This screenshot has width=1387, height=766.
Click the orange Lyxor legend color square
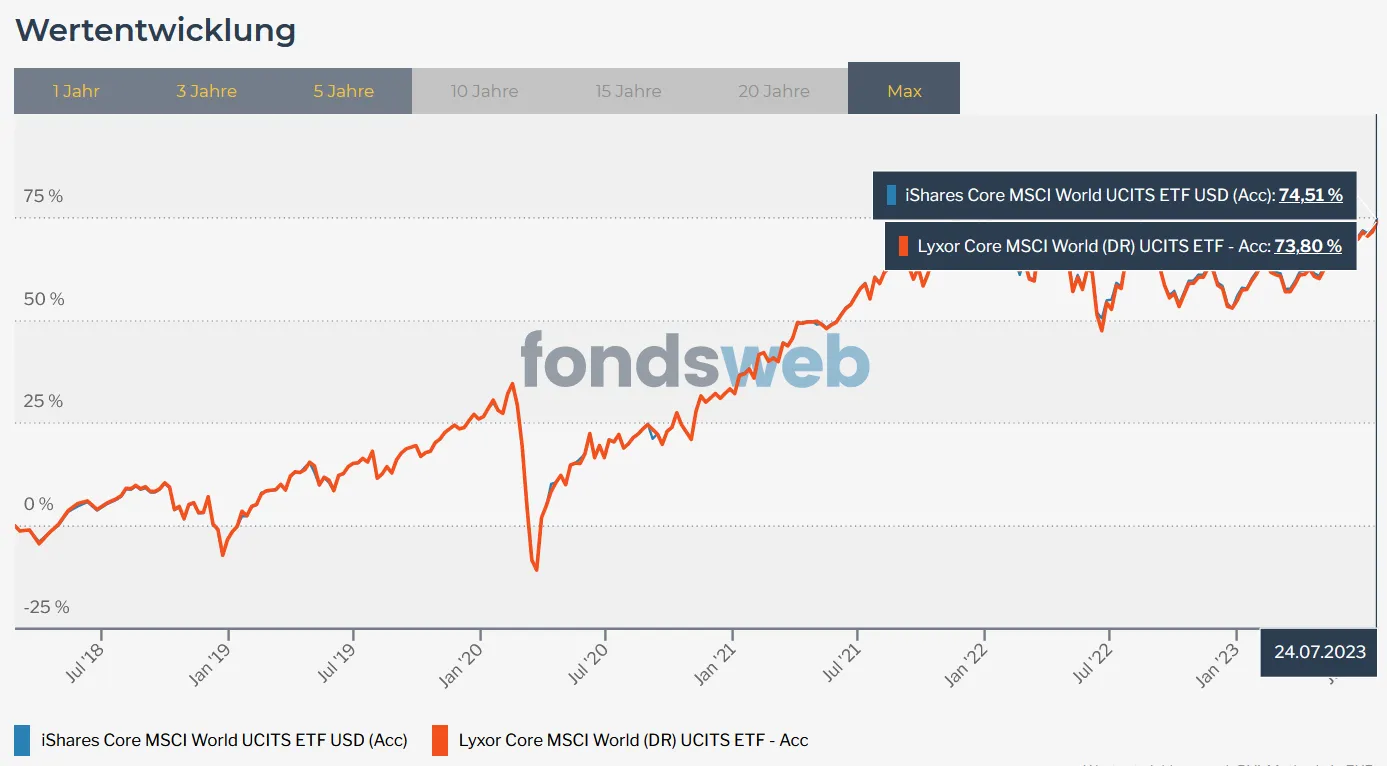pyautogui.click(x=440, y=741)
